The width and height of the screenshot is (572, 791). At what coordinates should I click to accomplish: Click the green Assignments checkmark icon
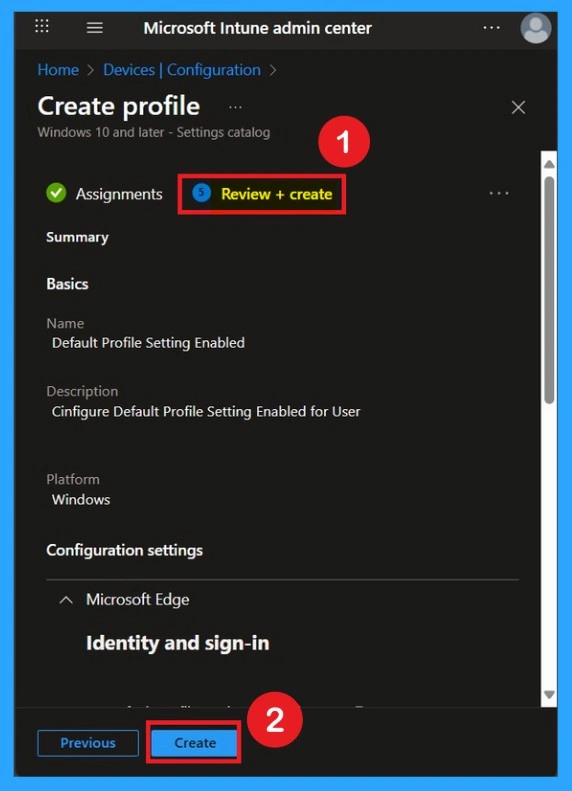tap(56, 193)
